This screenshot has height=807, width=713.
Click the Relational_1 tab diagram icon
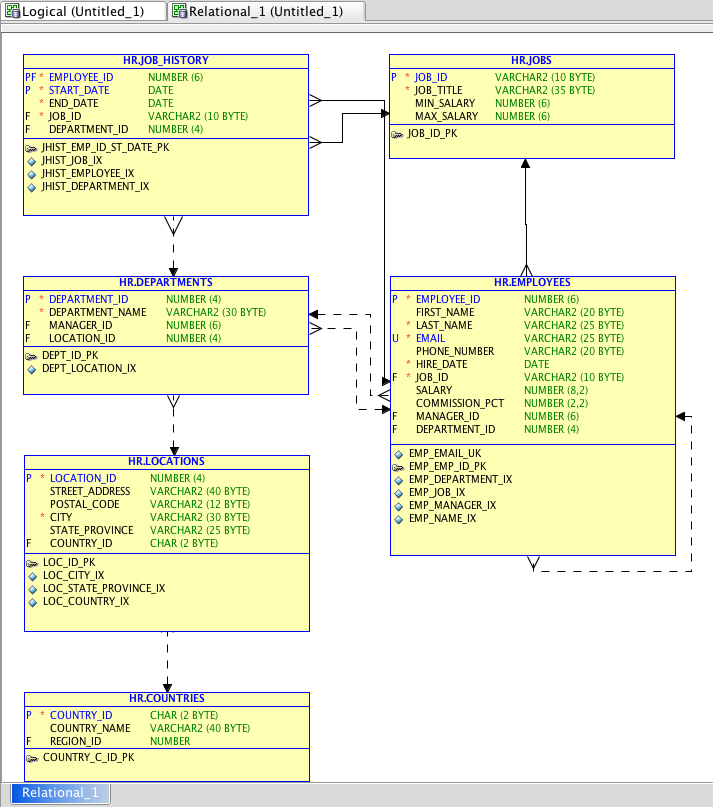(x=179, y=11)
